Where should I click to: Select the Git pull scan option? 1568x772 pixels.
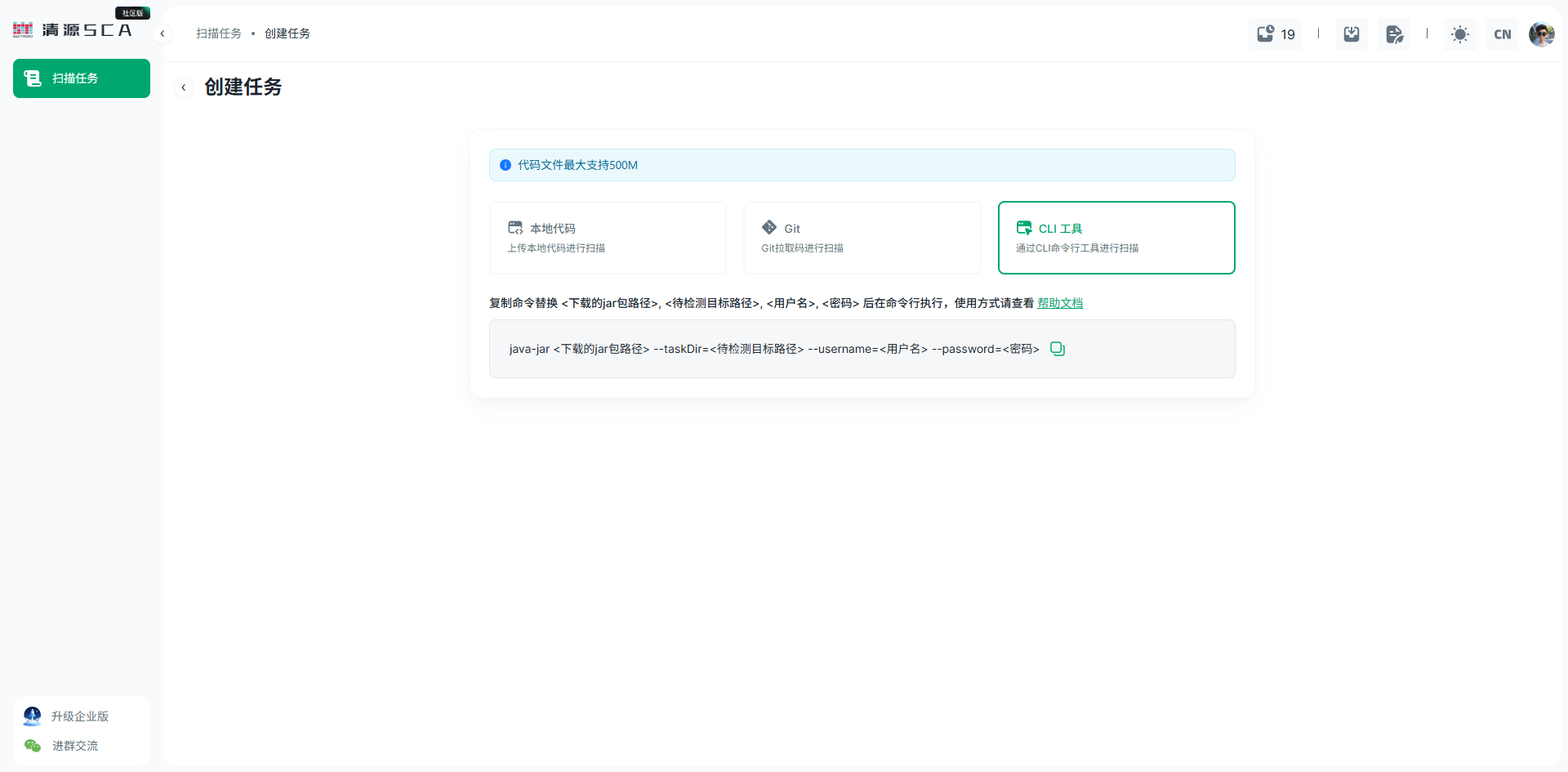click(x=862, y=237)
